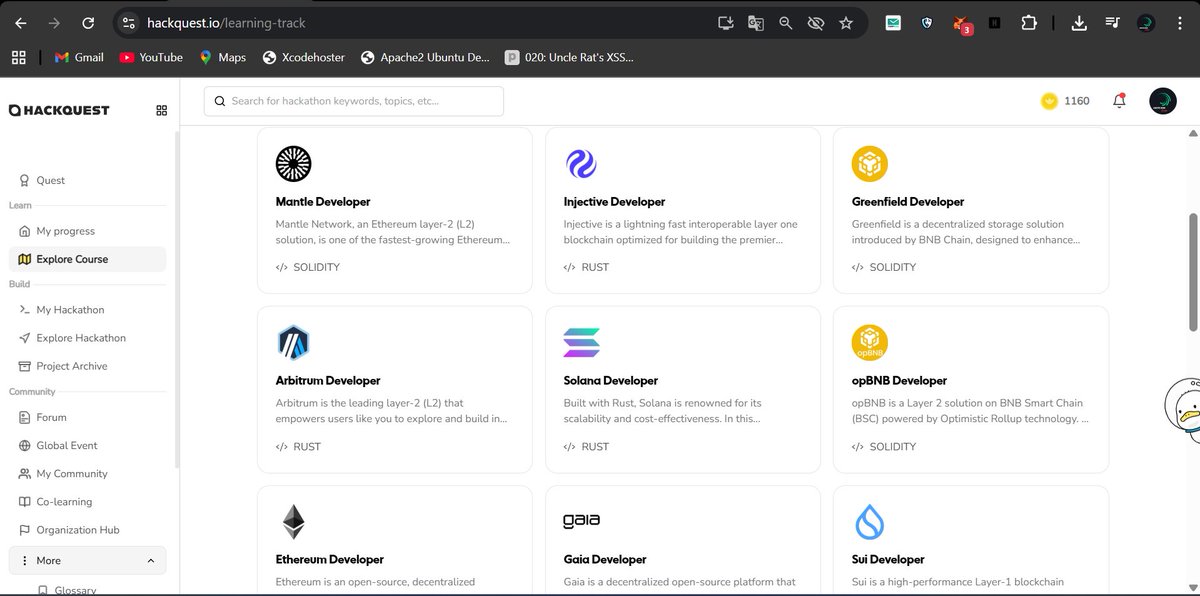Image resolution: width=1200 pixels, height=596 pixels.
Task: Open notifications bell
Action: point(1119,101)
